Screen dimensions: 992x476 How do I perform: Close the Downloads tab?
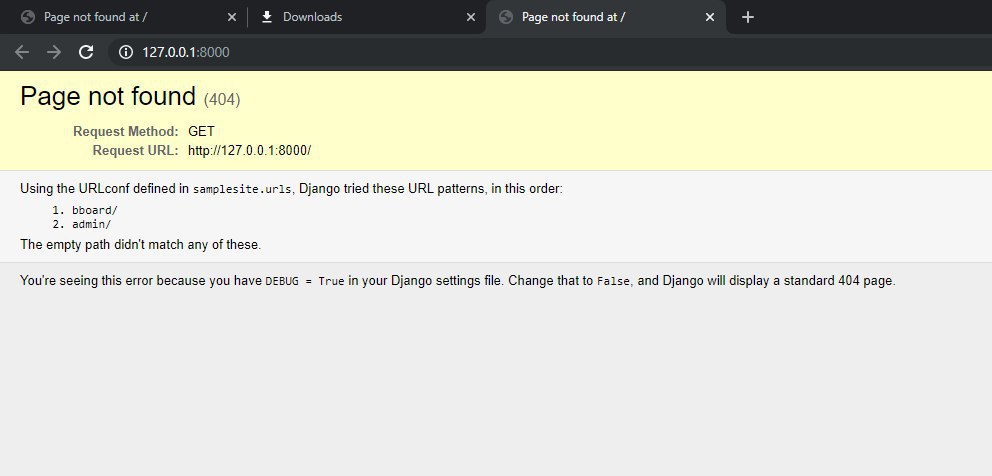[x=471, y=17]
